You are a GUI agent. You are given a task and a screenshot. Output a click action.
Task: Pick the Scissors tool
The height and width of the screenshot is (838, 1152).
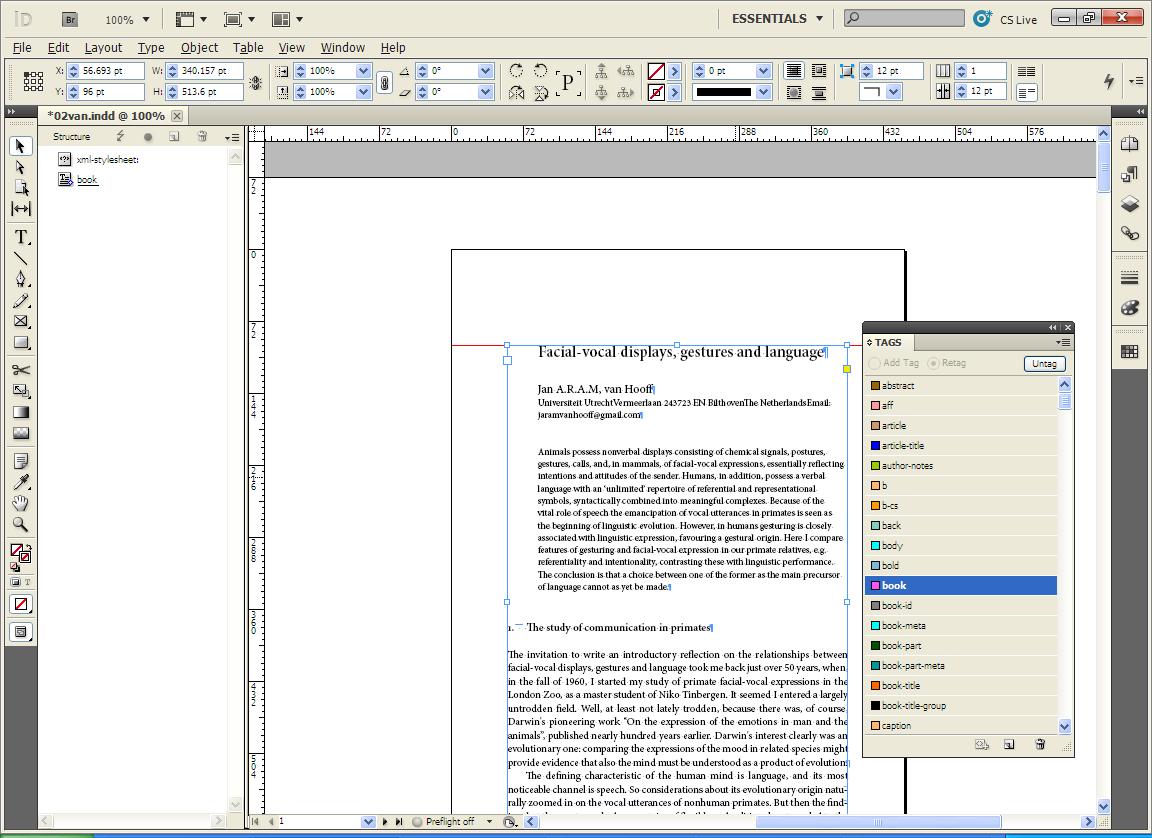pyautogui.click(x=21, y=371)
